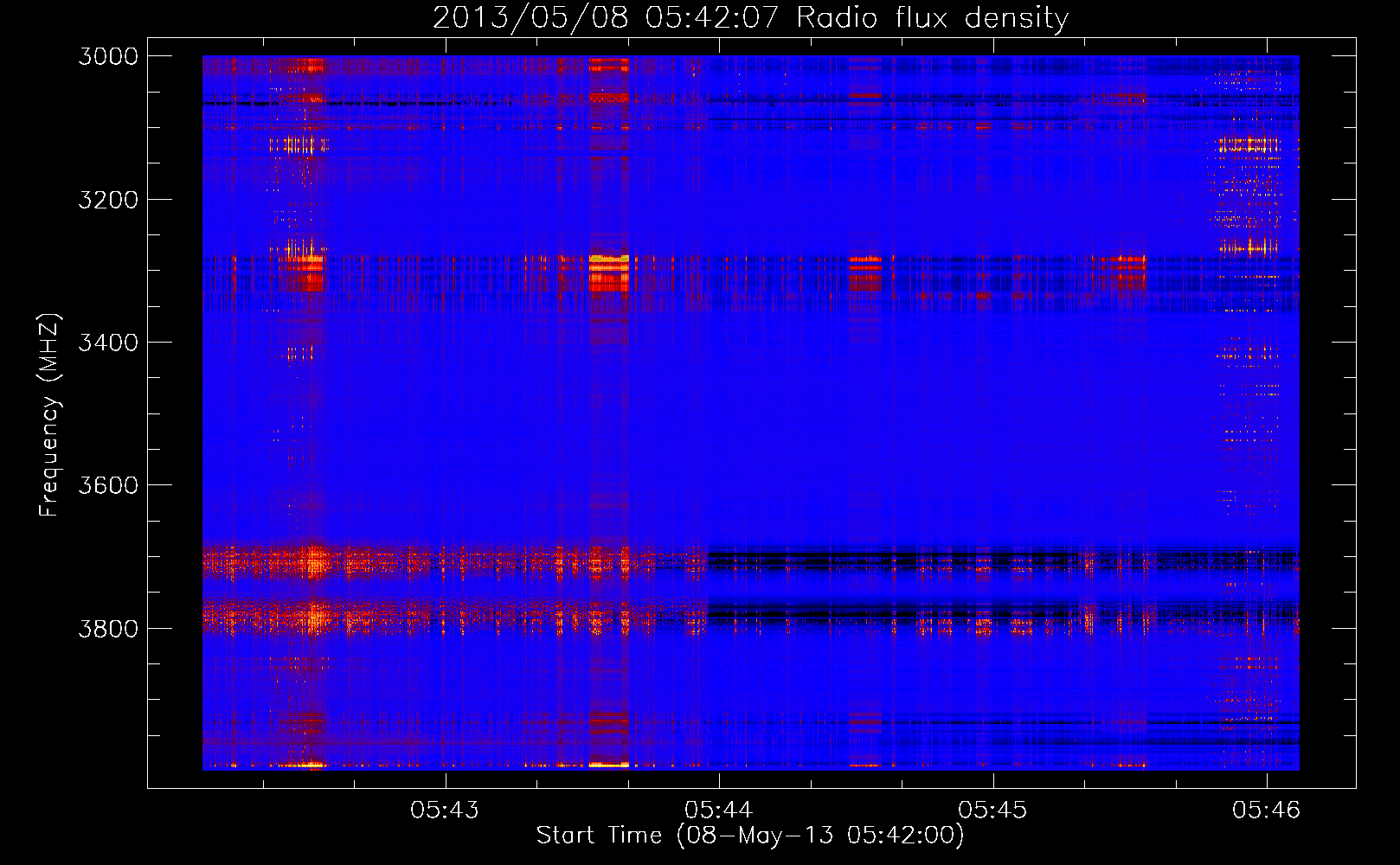This screenshot has width=1400, height=865.
Task: Select the 3600 frequency axis label
Action: click(x=108, y=485)
